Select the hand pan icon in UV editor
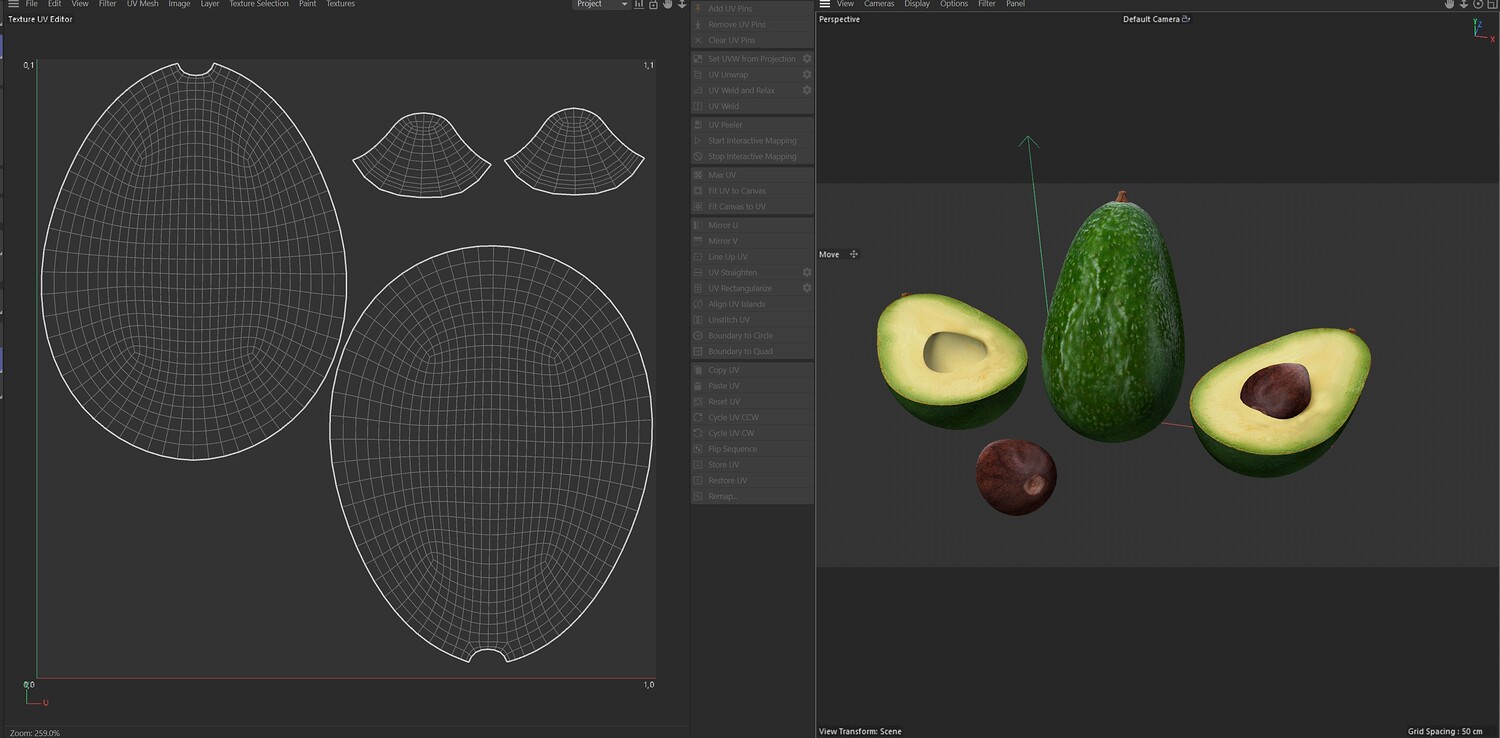Screen dimensions: 1500x738 pos(667,4)
